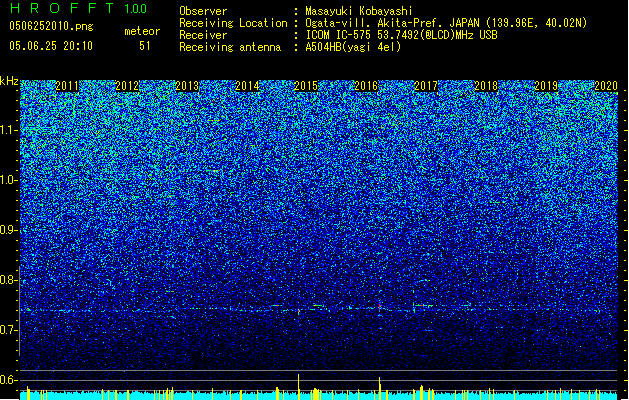This screenshot has height=400, width=629.
Task: Click the tall yellow power spike under 2016
Action: tap(379, 388)
